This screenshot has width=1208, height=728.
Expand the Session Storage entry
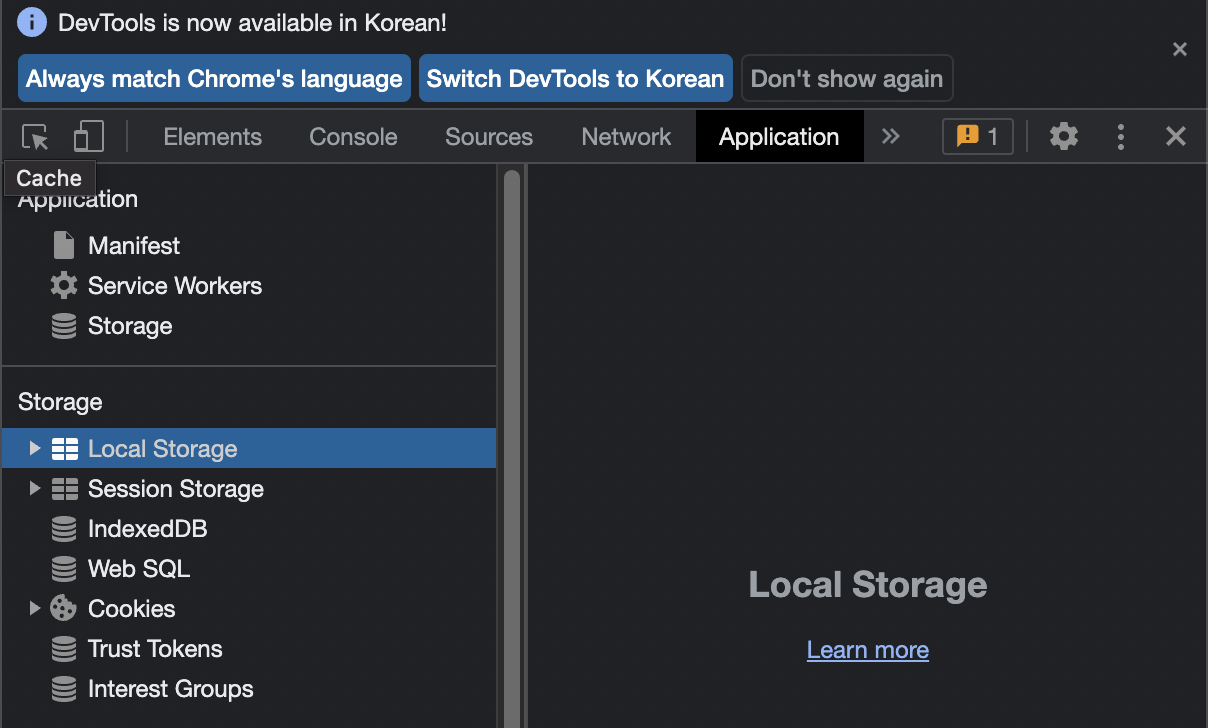(35, 488)
